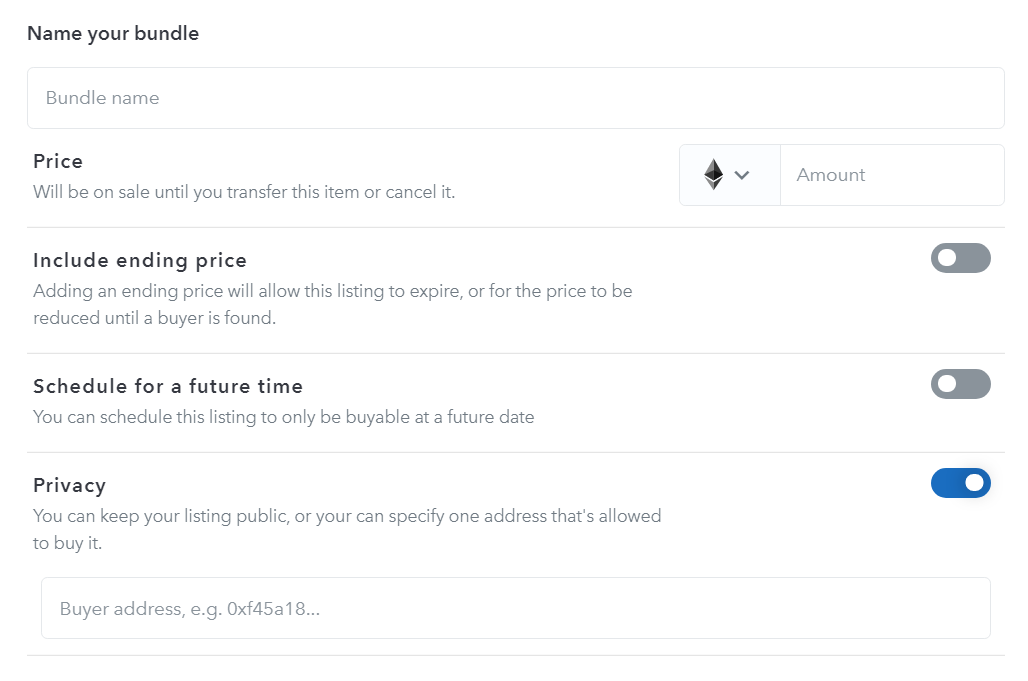
Task: Click the "Price" section label
Action: [58, 161]
